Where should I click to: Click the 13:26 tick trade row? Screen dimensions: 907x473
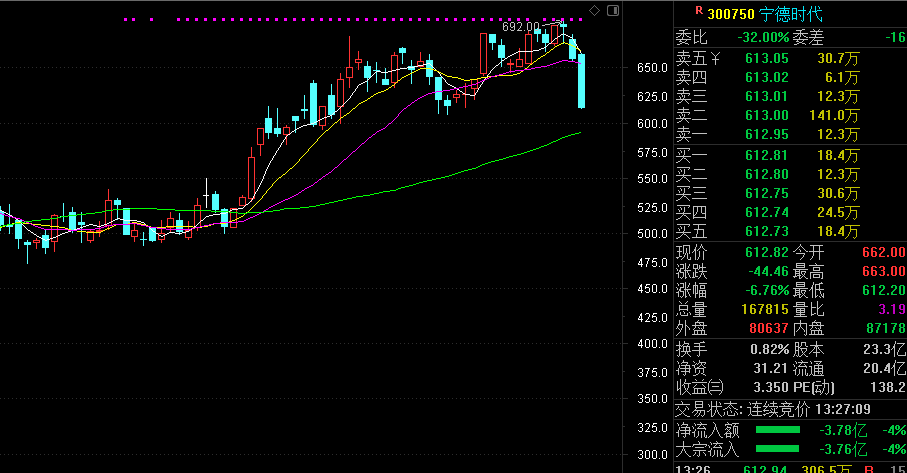tap(791, 469)
